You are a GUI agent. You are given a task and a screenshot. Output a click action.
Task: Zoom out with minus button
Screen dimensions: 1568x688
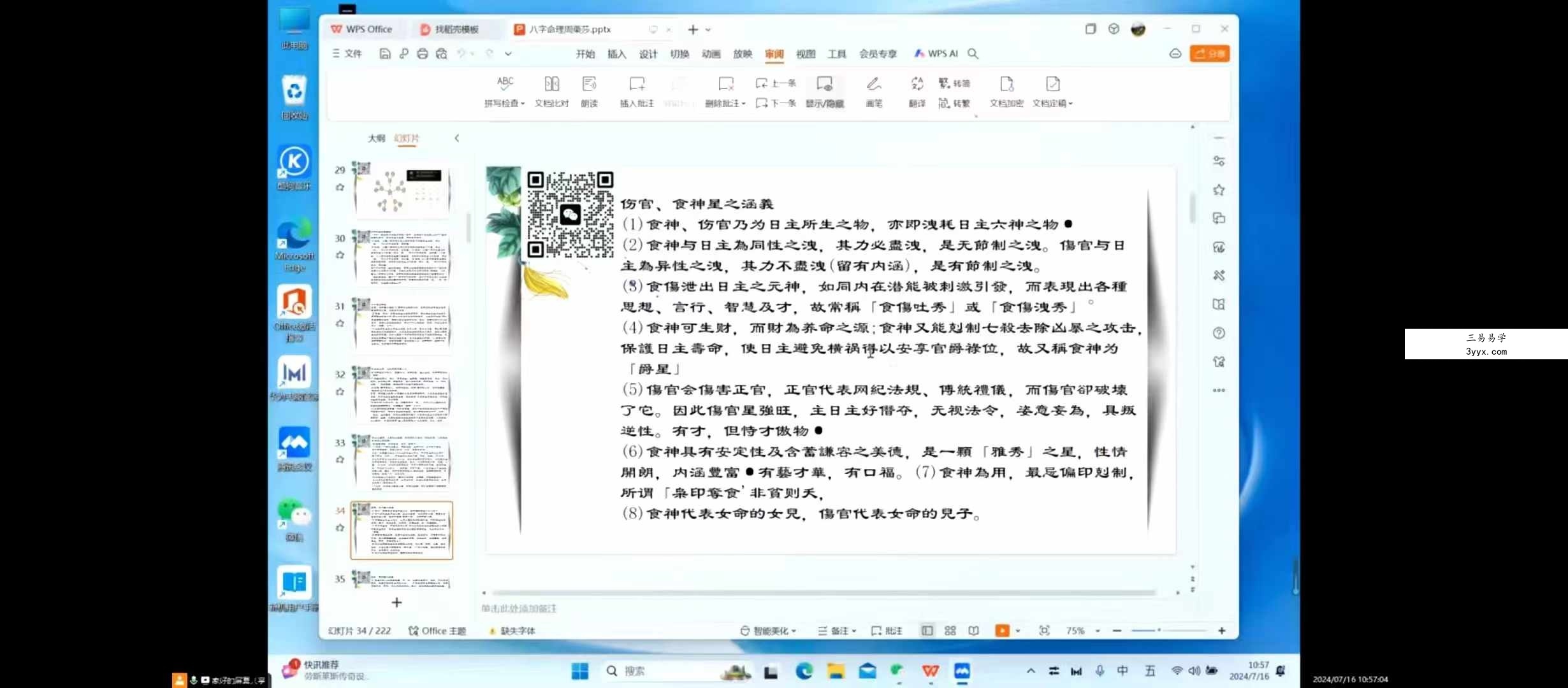click(1117, 631)
